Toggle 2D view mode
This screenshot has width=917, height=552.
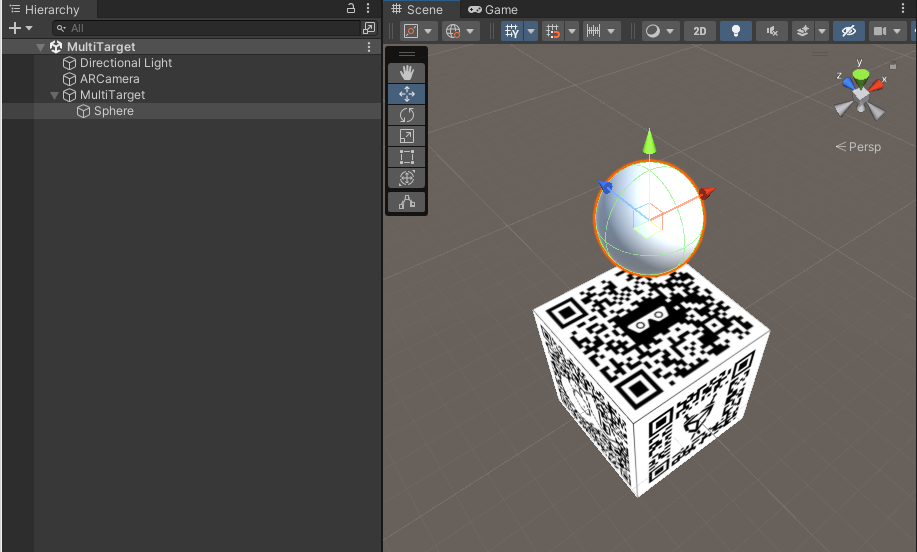click(699, 31)
